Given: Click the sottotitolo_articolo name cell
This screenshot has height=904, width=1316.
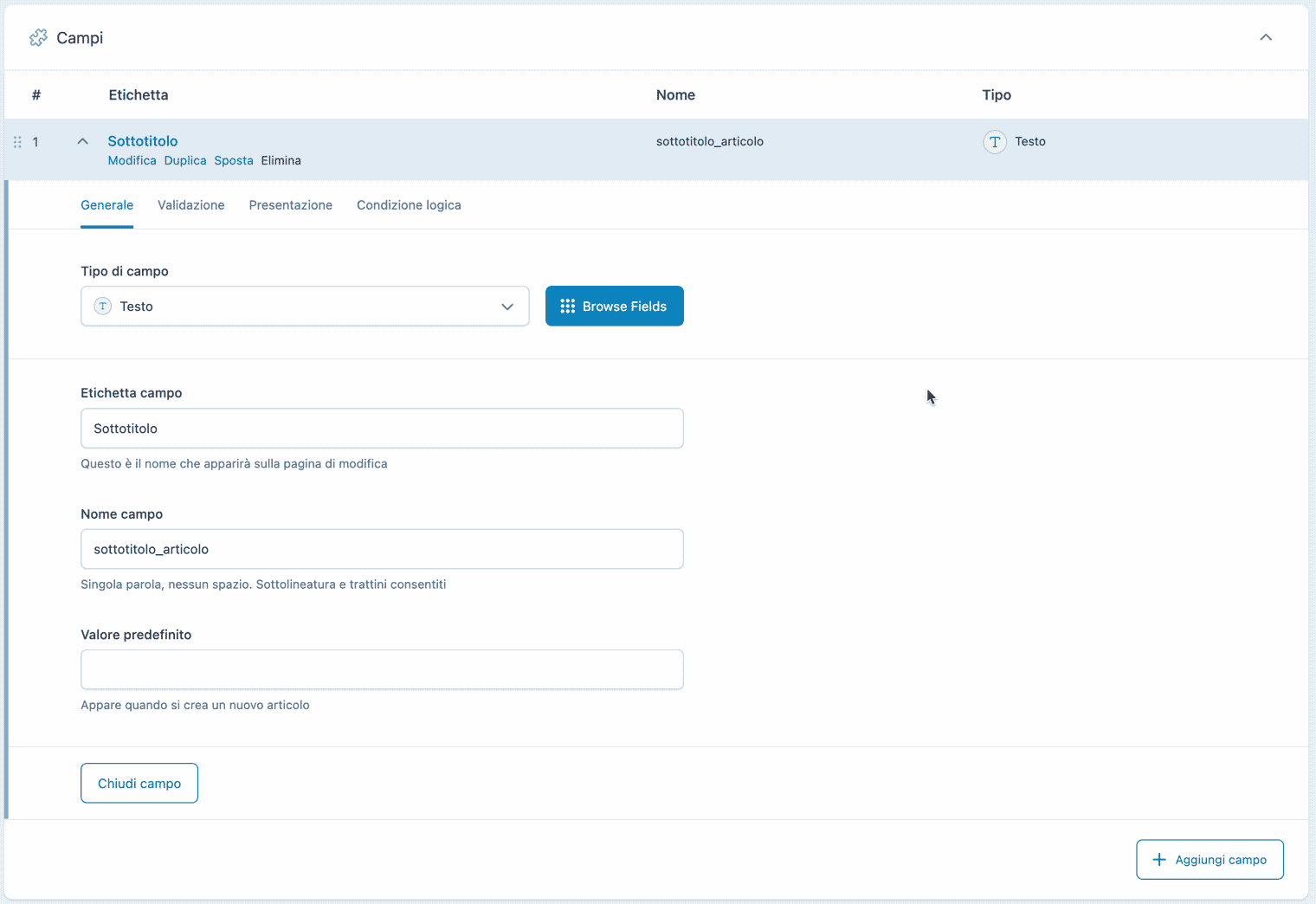Looking at the screenshot, I should pos(710,141).
